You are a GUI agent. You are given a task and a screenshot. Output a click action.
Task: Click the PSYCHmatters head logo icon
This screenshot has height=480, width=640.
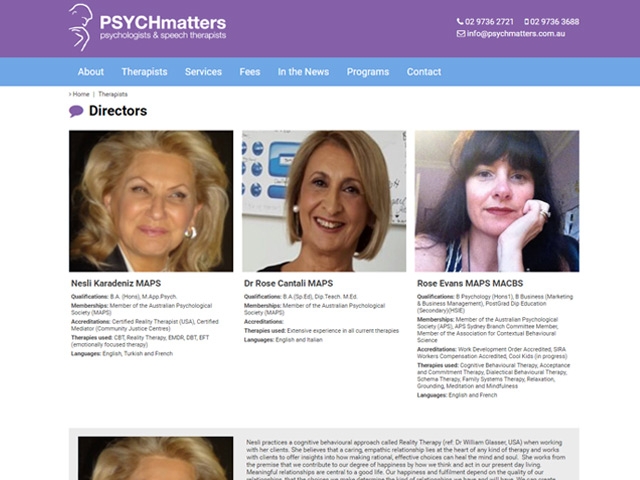81,27
